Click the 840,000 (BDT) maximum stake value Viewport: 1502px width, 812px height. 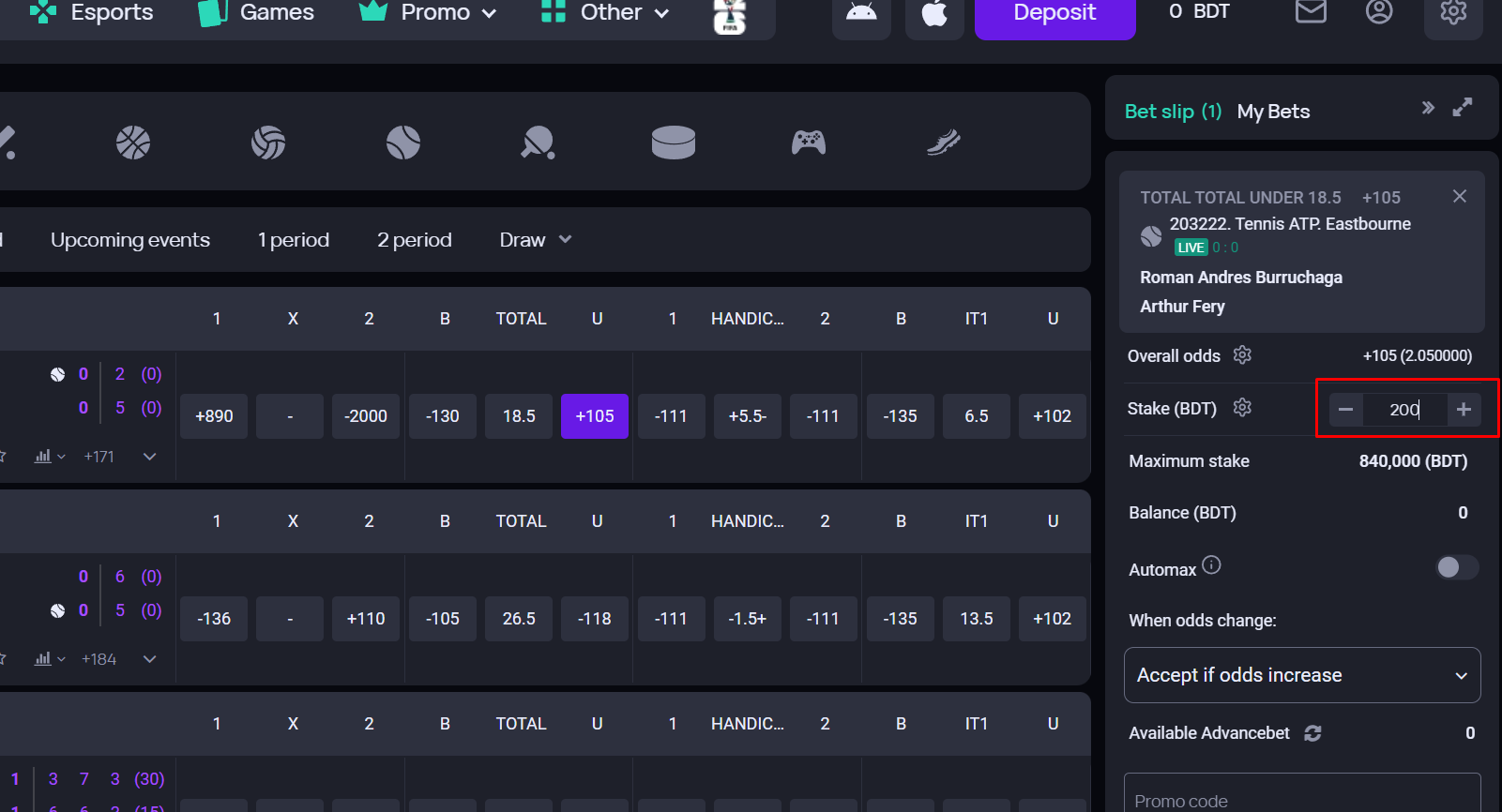click(1413, 461)
